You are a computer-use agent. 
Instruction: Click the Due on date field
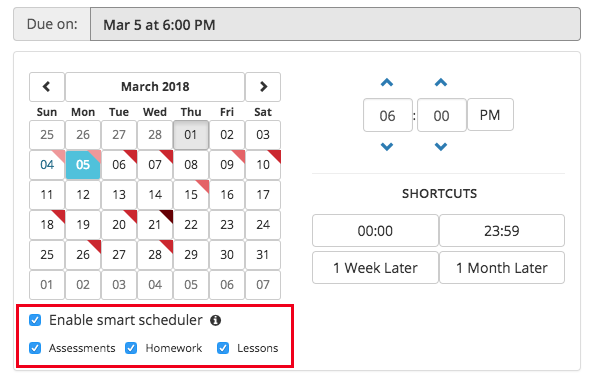(335, 24)
